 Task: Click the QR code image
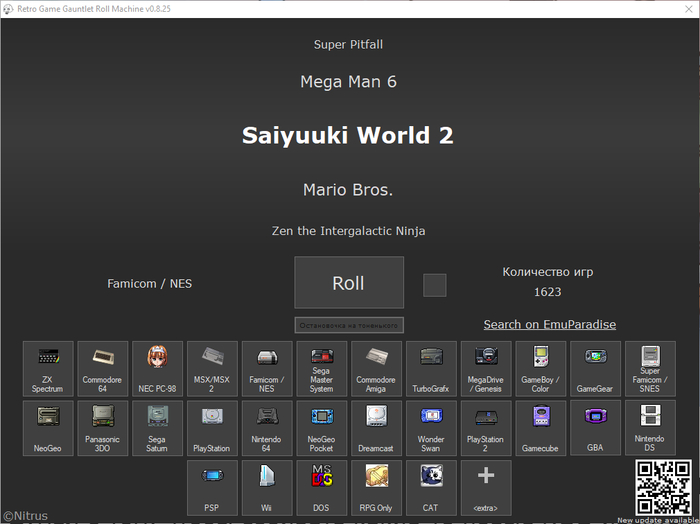(x=663, y=487)
